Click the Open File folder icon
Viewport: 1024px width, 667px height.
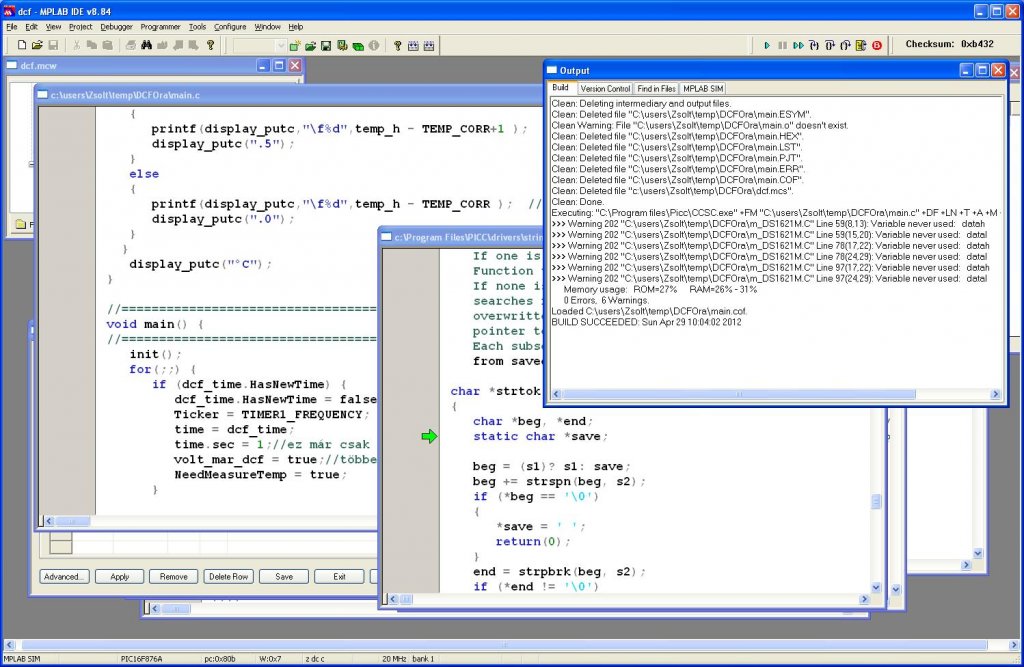(x=37, y=45)
